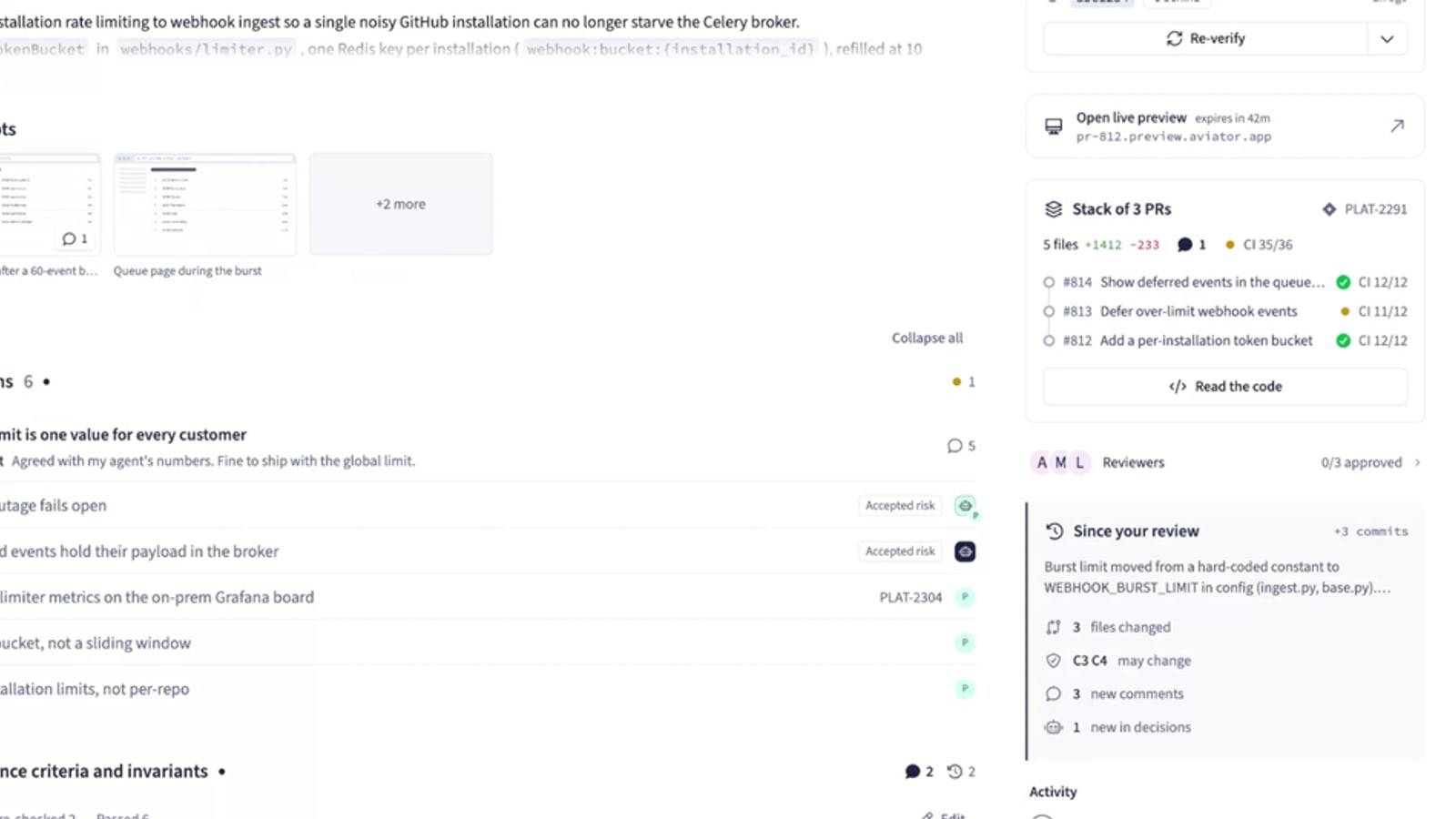Click the amber CI status dot for PR #813
Viewport: 1456px width, 819px height.
pos(1345,311)
